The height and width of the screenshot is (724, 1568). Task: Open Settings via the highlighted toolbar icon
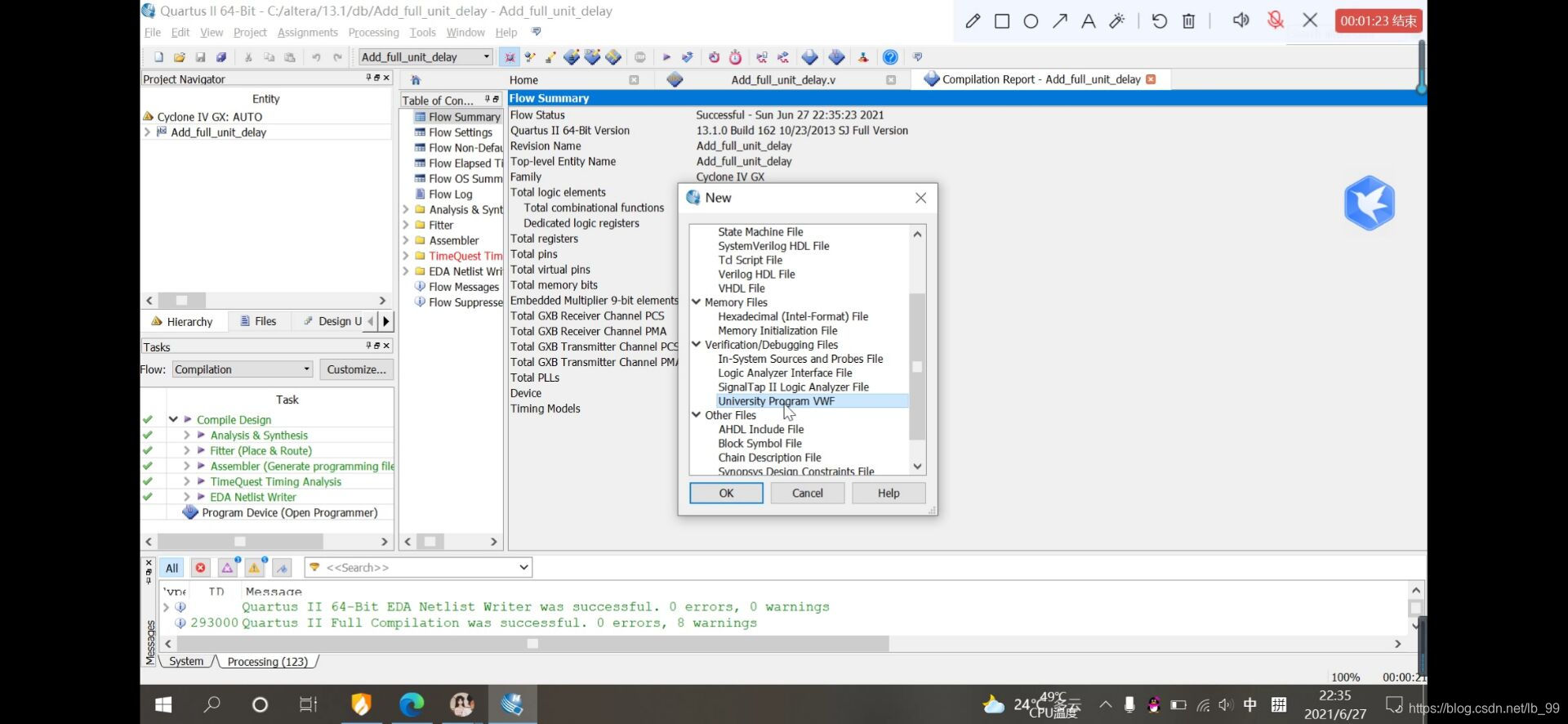pos(510,57)
